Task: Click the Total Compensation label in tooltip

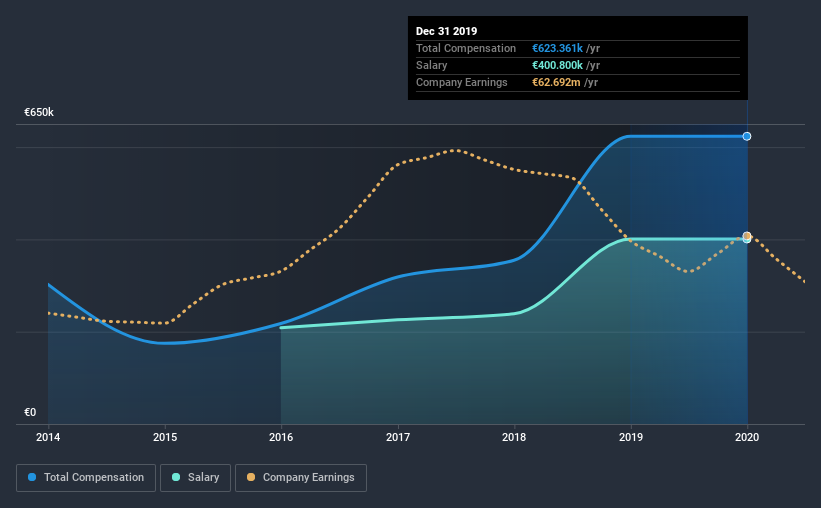Action: [466, 48]
